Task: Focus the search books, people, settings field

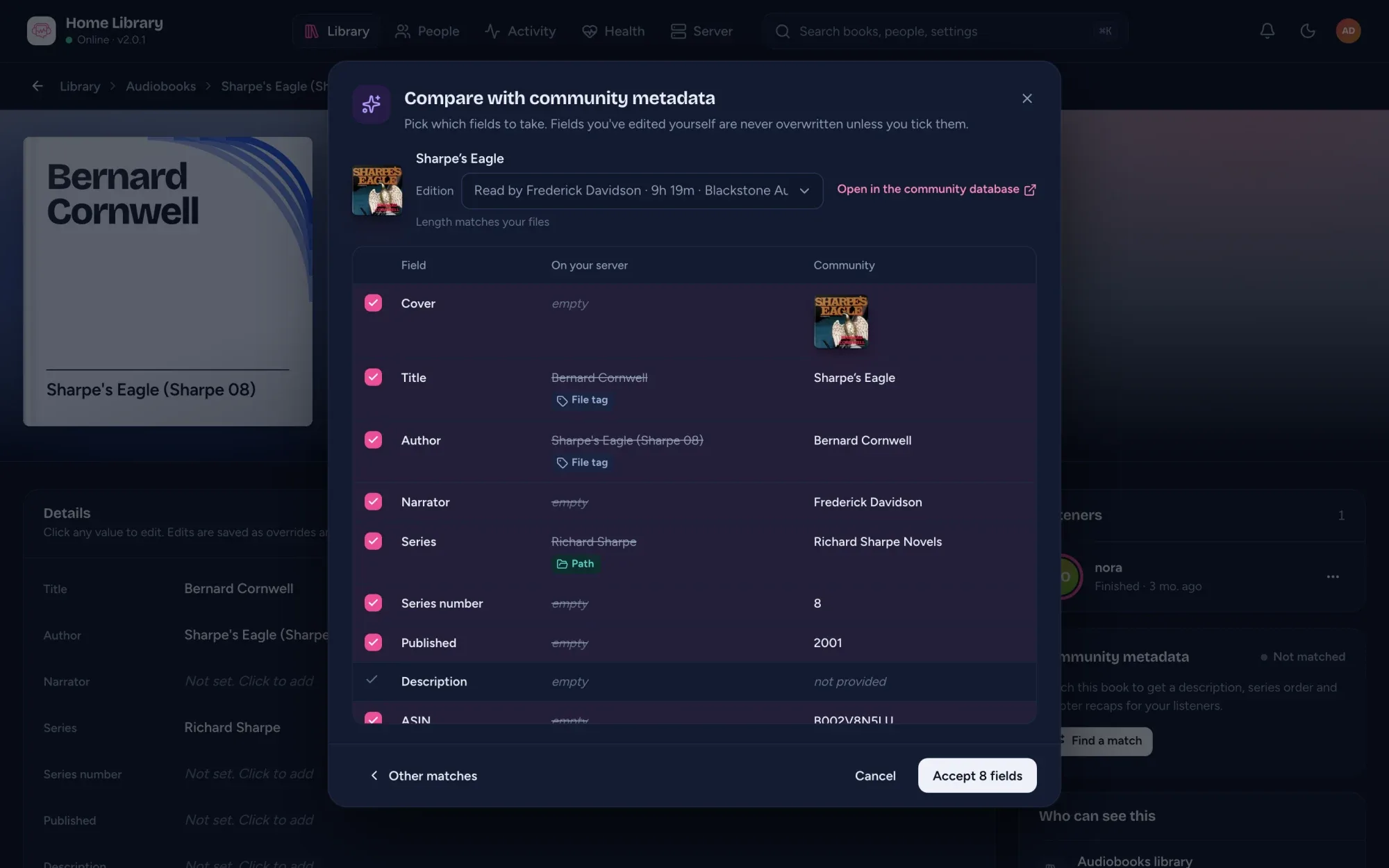Action: pos(945,31)
